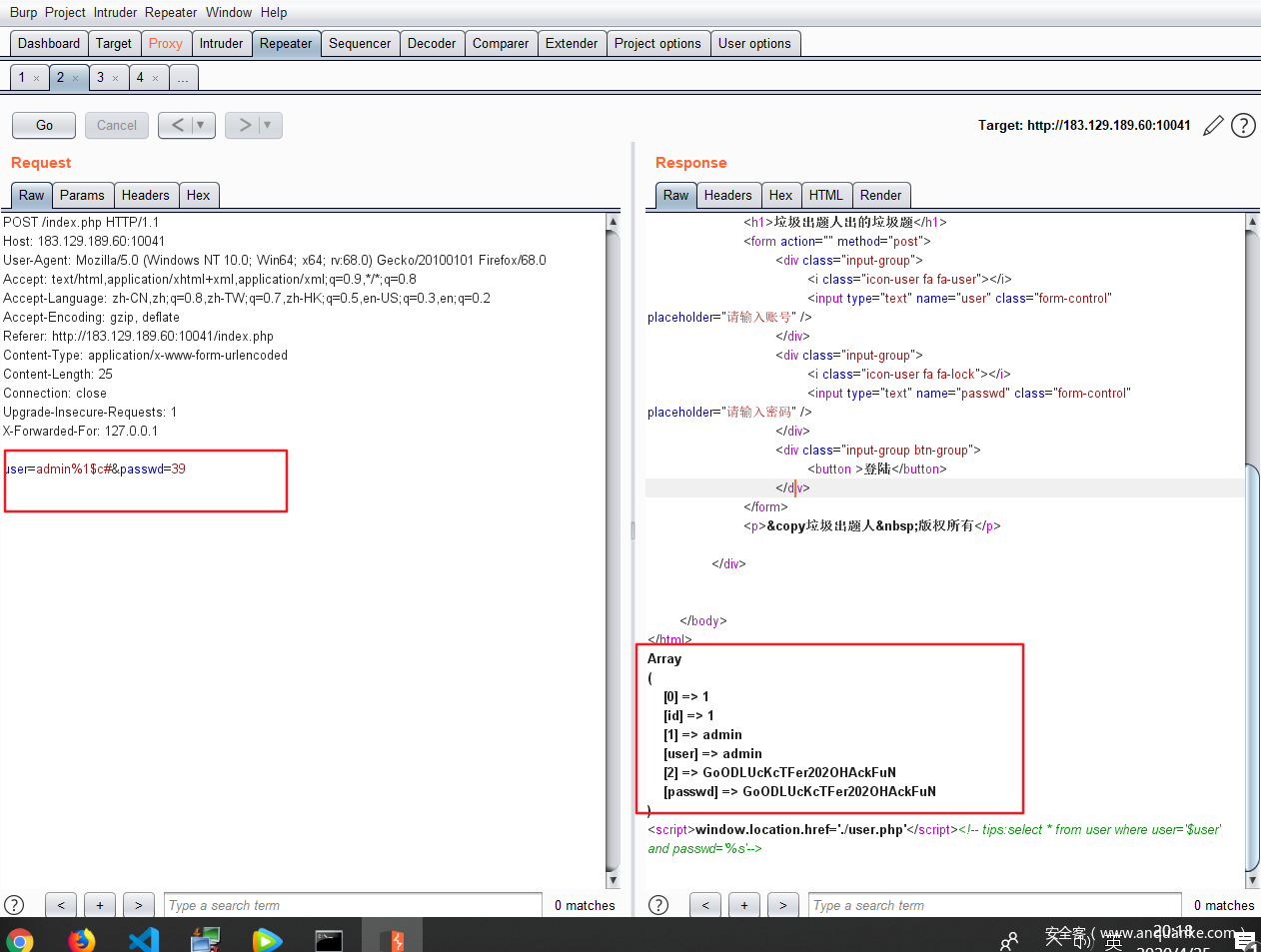Click request pane scrollbar down arrow
Image resolution: width=1261 pixels, height=952 pixels.
[x=613, y=880]
